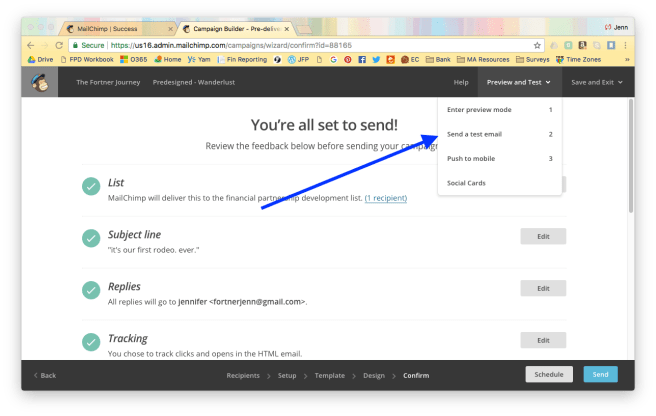This screenshot has width=656, height=416.
Task: Click the Replies green checkmark icon
Action: [x=91, y=290]
